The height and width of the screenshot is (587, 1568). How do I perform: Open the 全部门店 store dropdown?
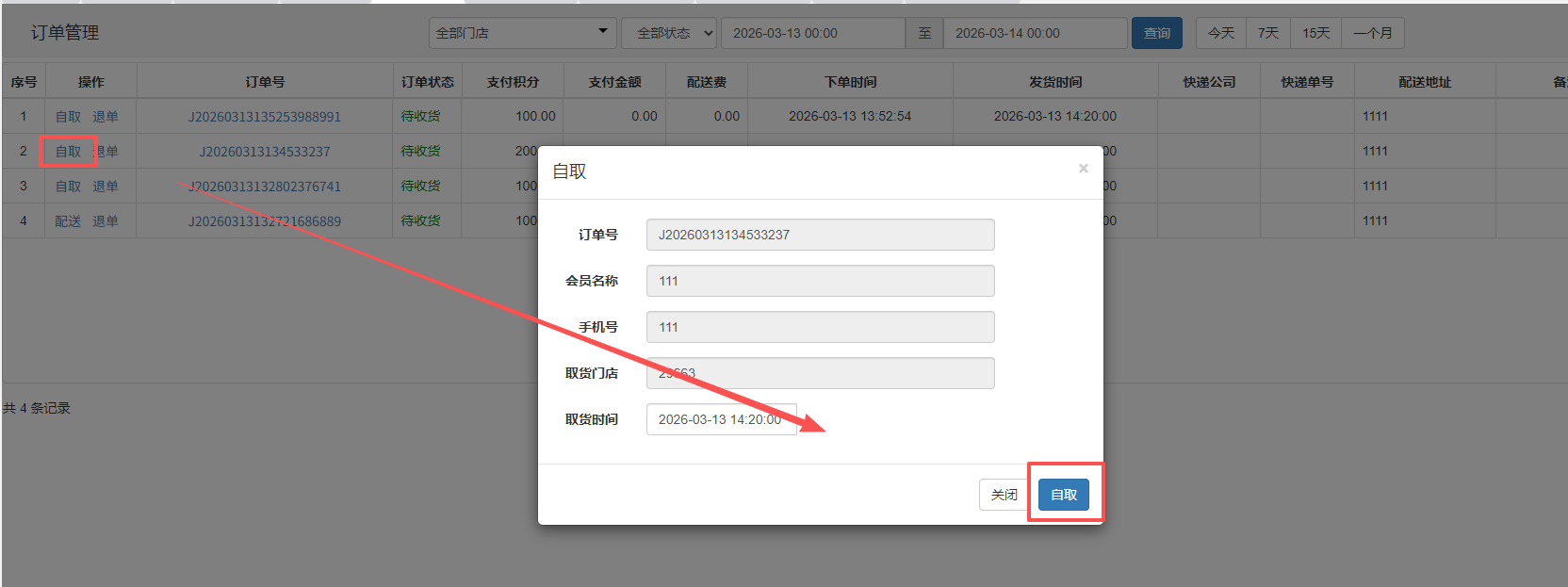coord(522,33)
